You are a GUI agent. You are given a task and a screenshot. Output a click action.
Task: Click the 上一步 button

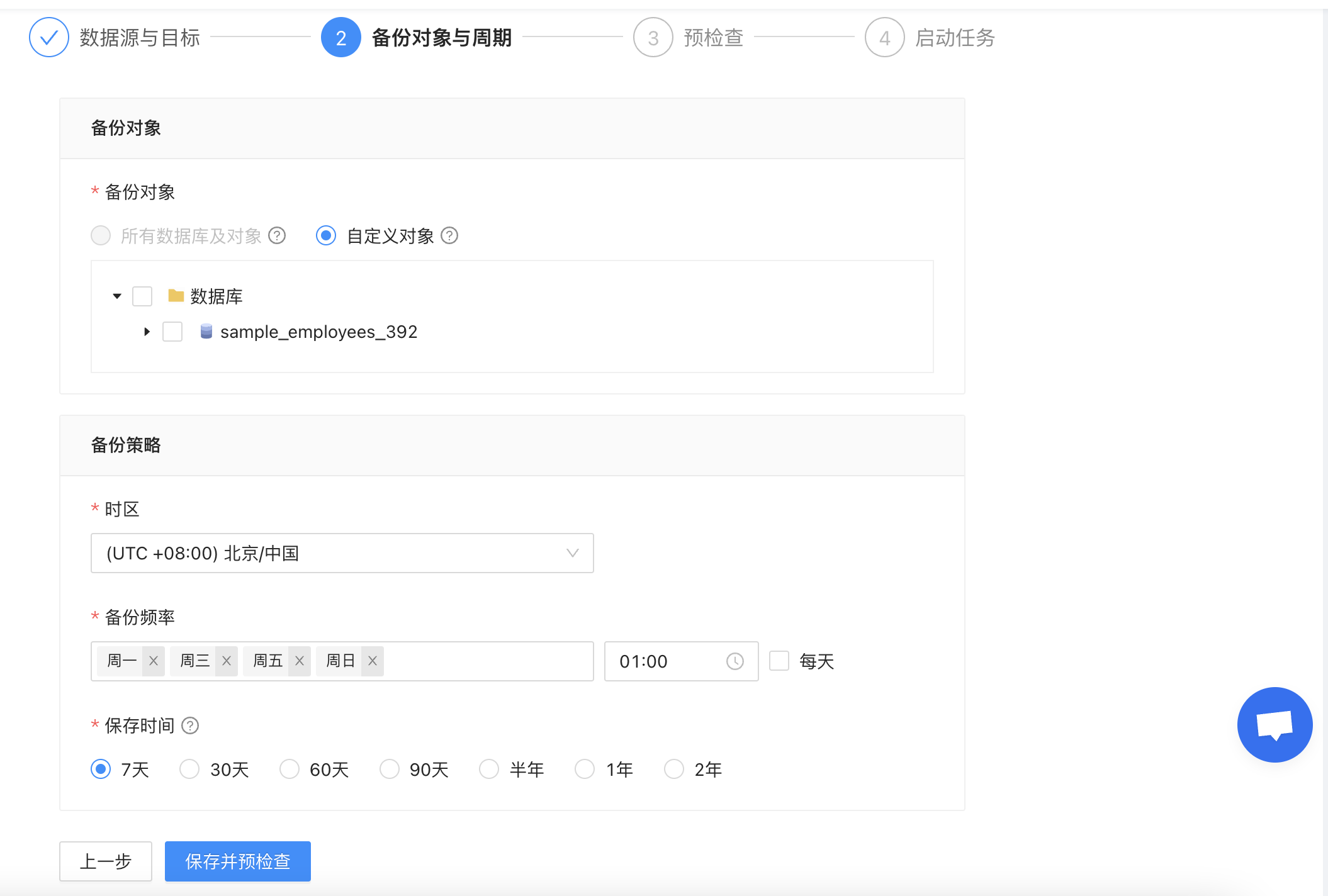(105, 861)
